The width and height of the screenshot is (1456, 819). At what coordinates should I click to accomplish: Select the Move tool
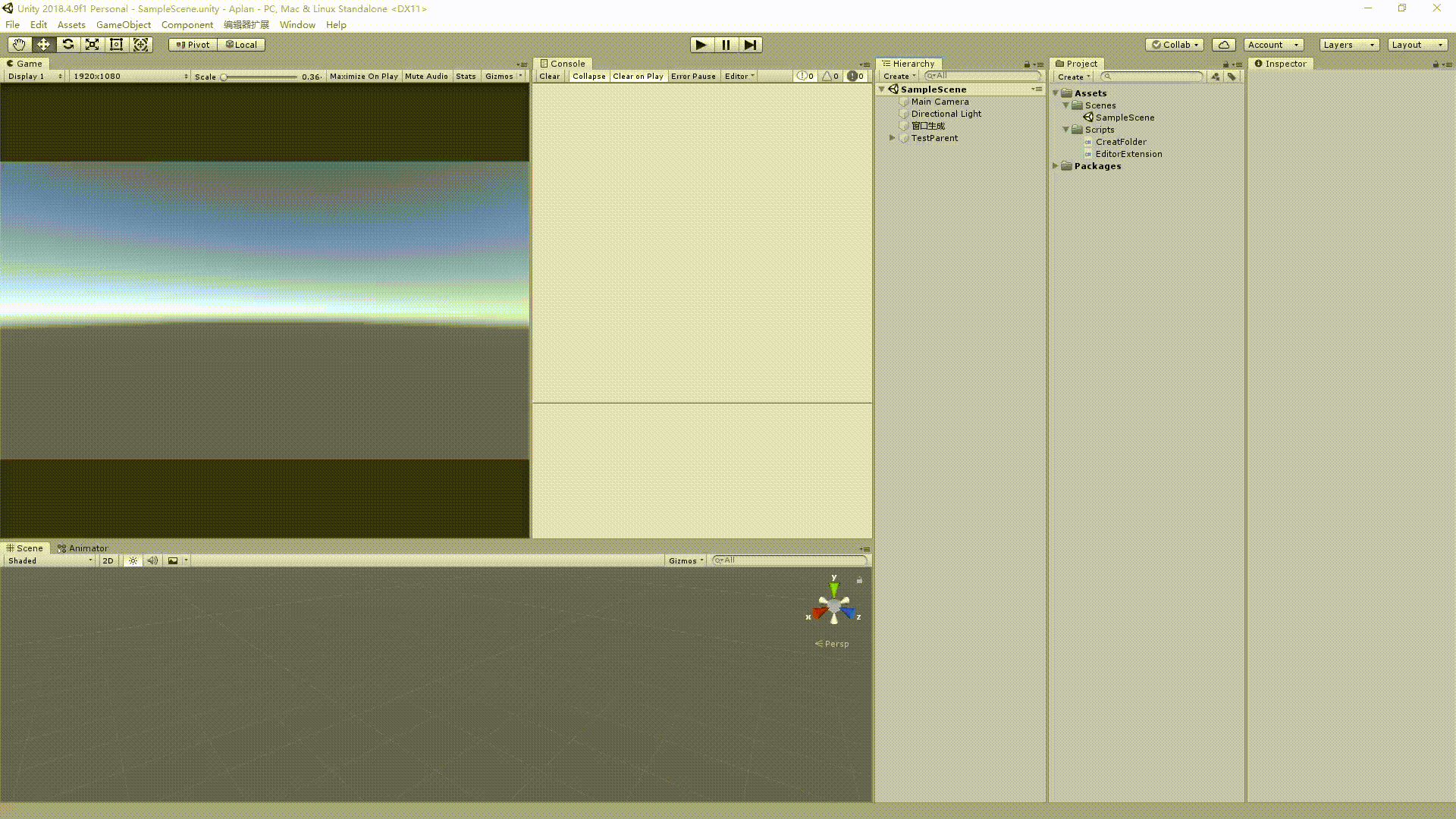point(43,44)
